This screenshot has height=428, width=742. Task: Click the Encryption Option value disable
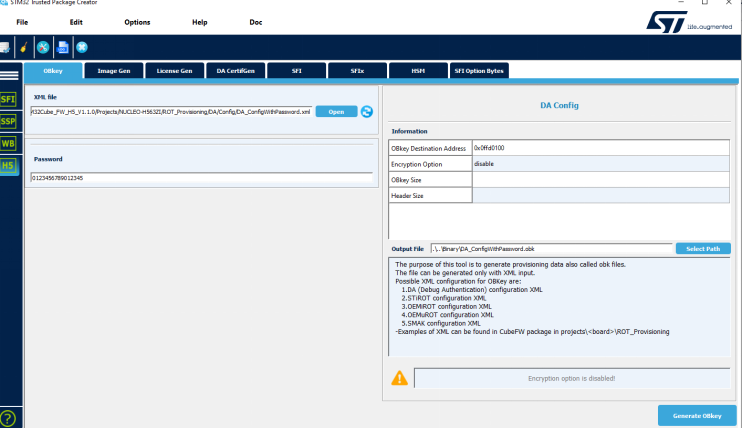pos(601,164)
